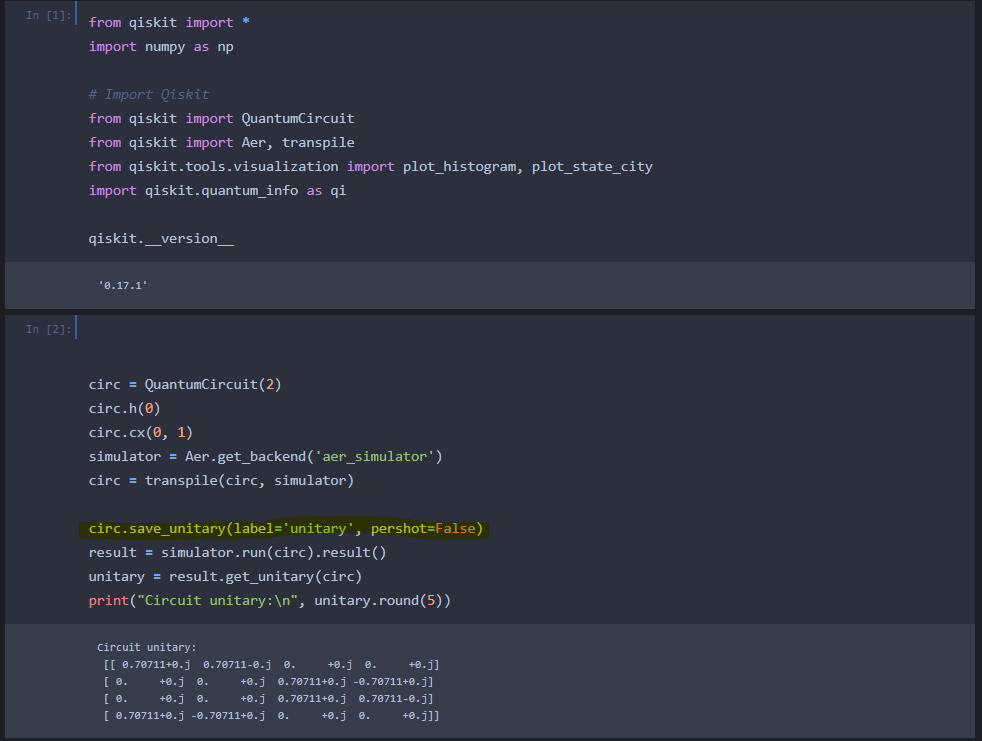Screen dimensions: 982x741
Task: Click 'import qiskit.quantum_info as qi' line
Action: [217, 190]
